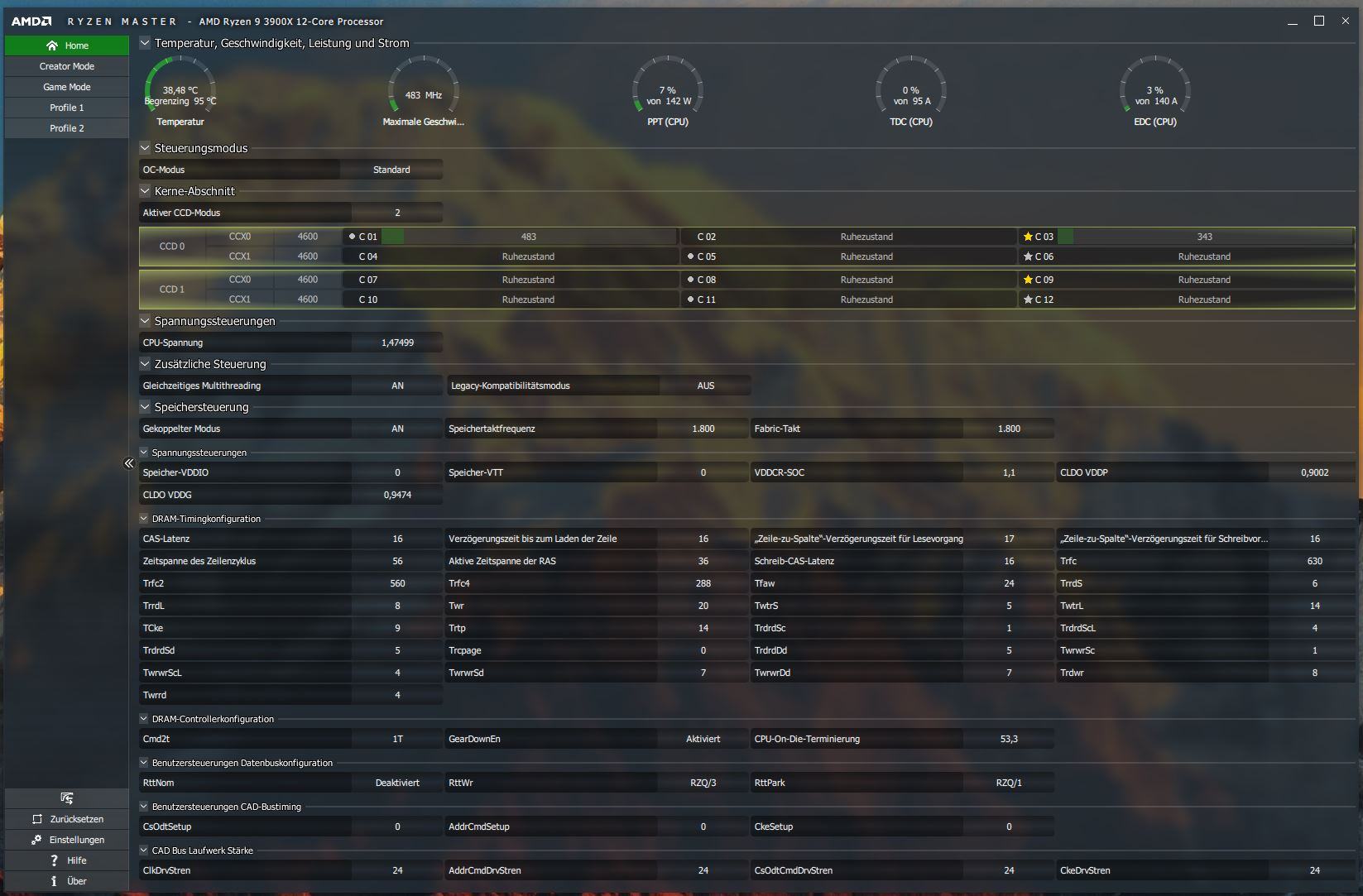The height and width of the screenshot is (896, 1363).
Task: Collapse the Kerne-Abschnitt section
Action: click(x=145, y=191)
